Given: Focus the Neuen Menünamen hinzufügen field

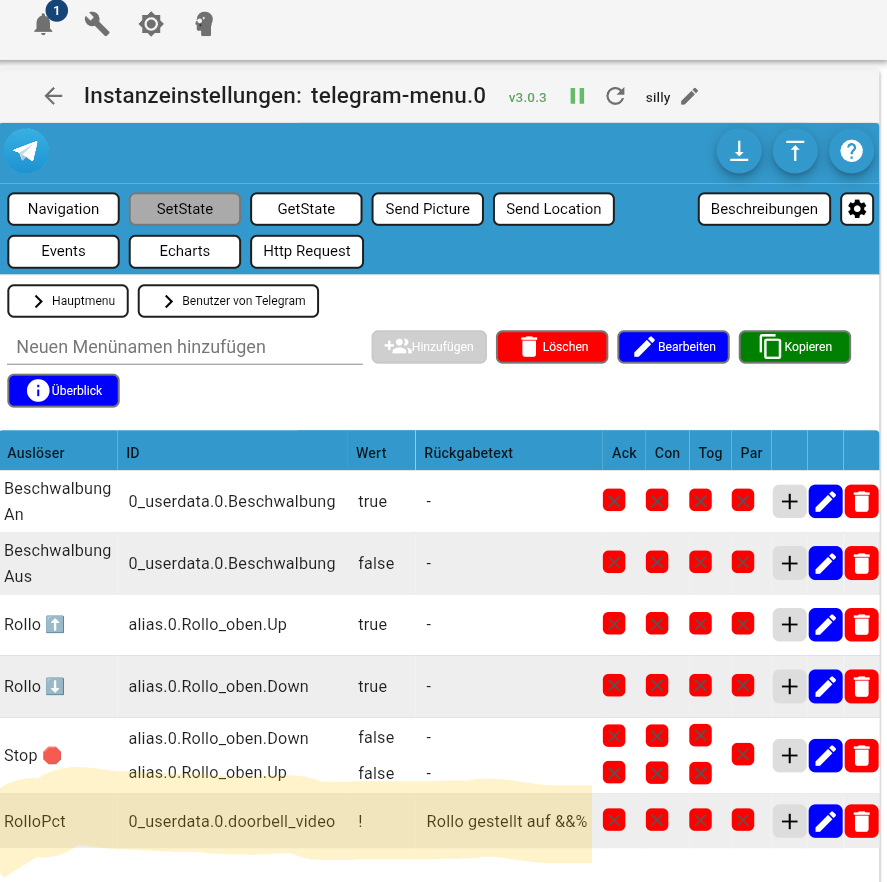Looking at the screenshot, I should (184, 347).
